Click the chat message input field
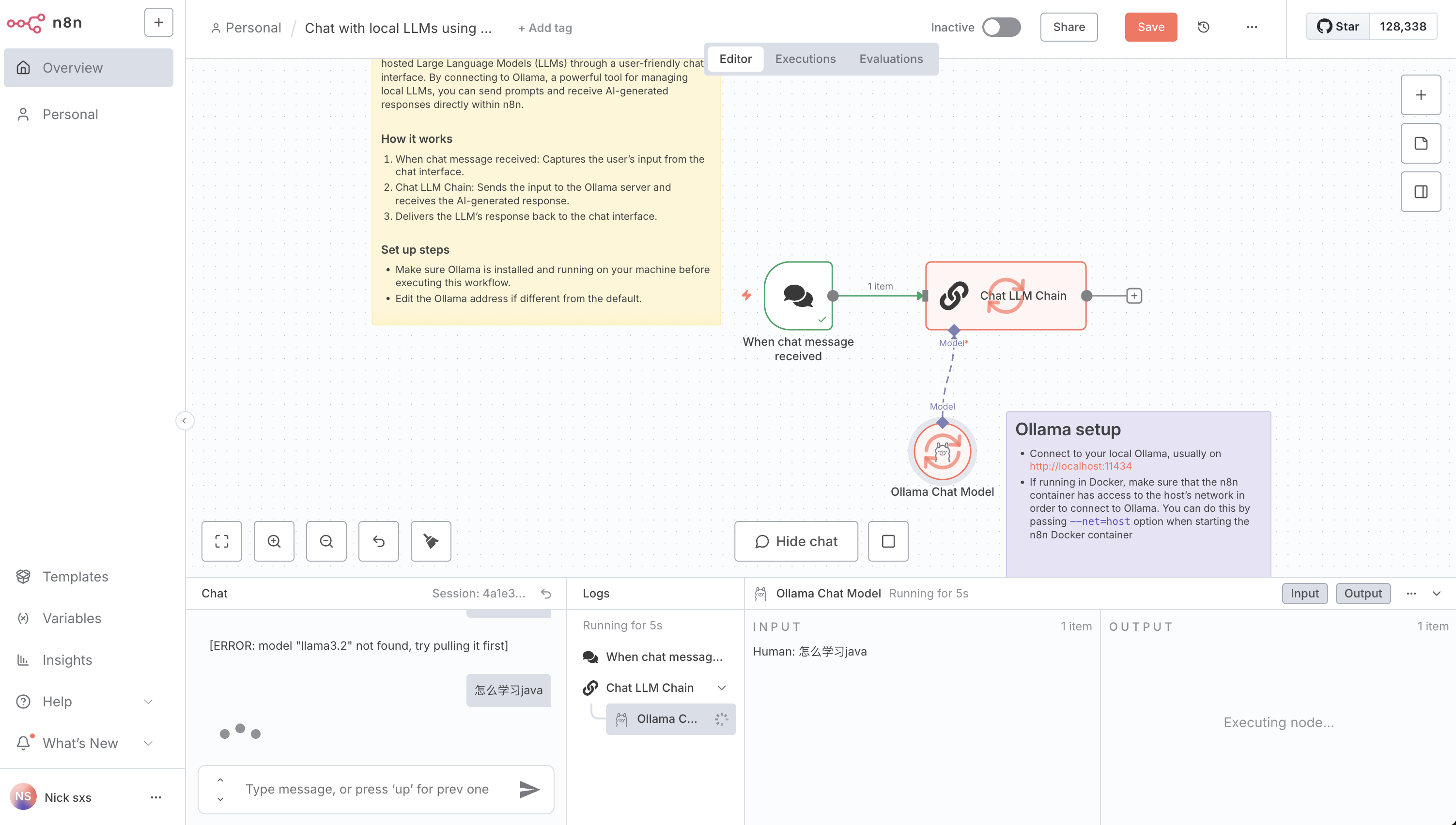Viewport: 1456px width, 825px height. coord(367,789)
